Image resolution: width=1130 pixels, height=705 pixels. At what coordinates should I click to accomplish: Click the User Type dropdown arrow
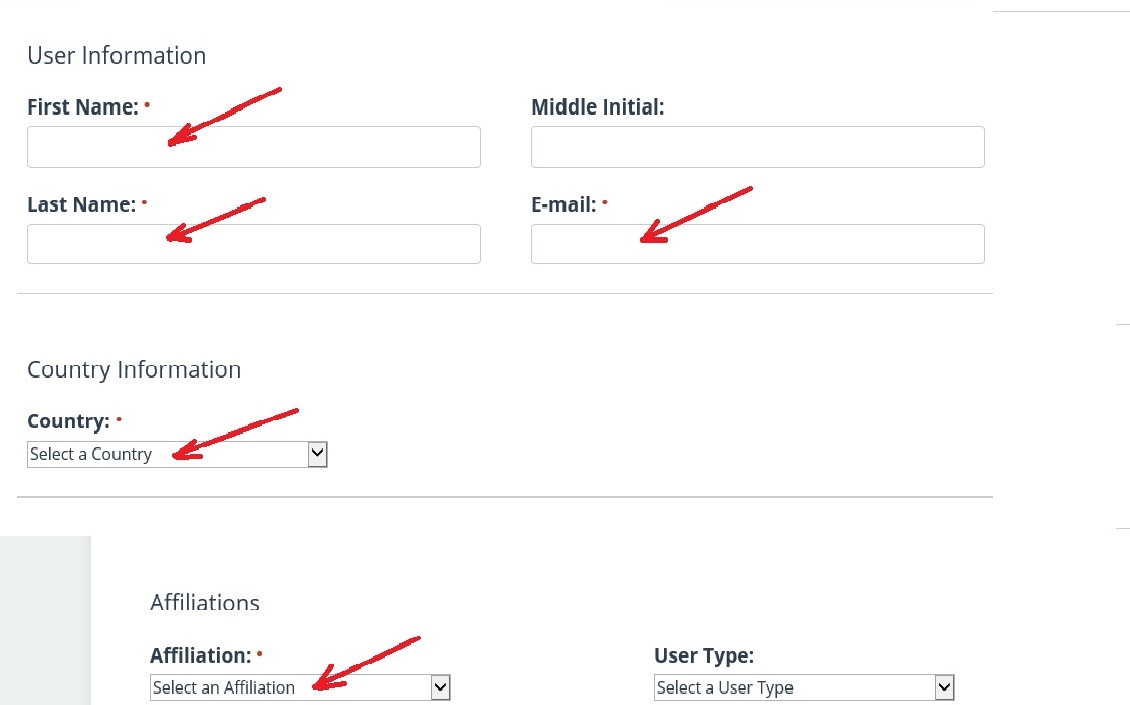click(944, 688)
